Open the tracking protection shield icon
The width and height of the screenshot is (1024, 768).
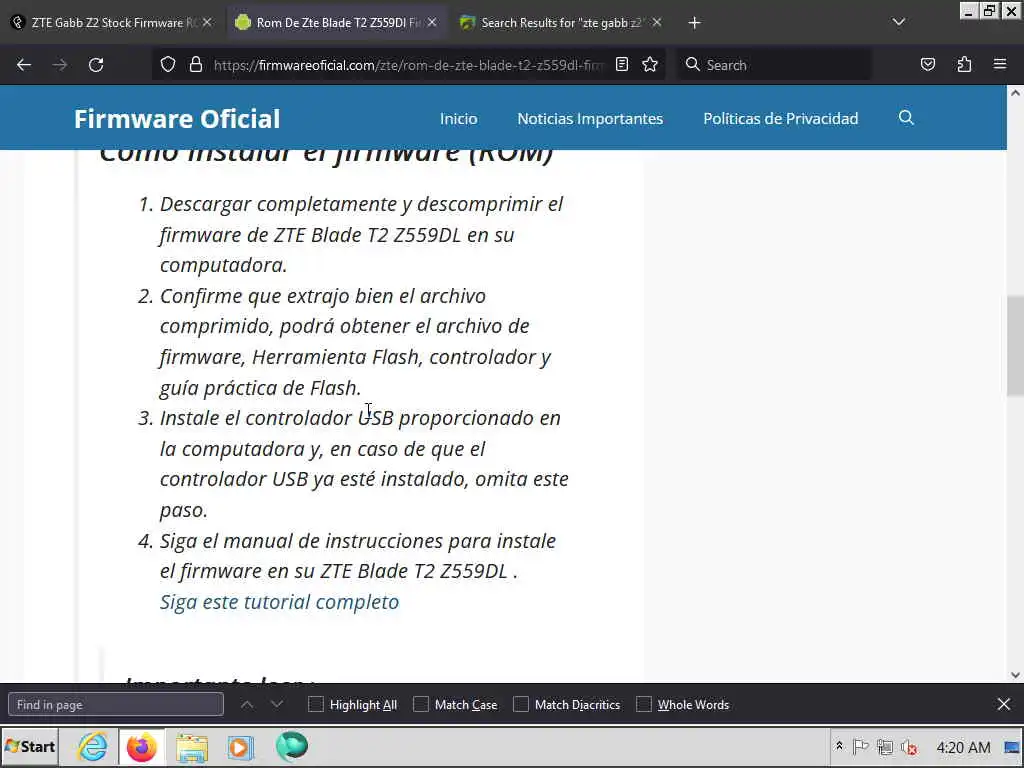tap(168, 65)
